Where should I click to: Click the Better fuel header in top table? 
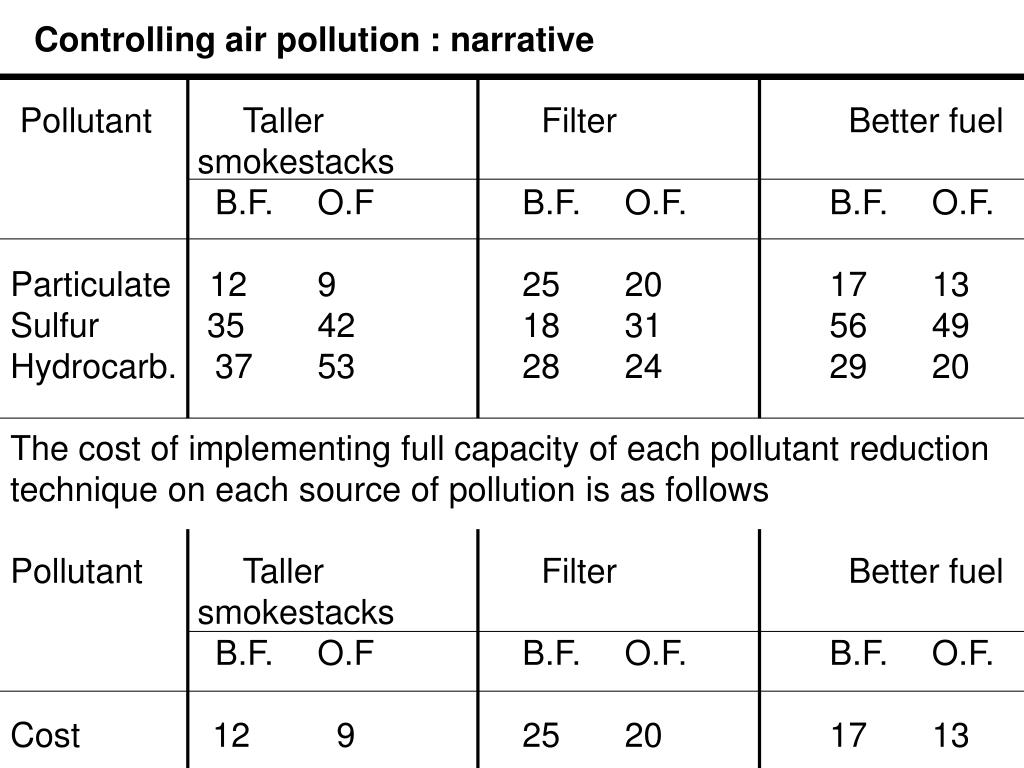925,121
